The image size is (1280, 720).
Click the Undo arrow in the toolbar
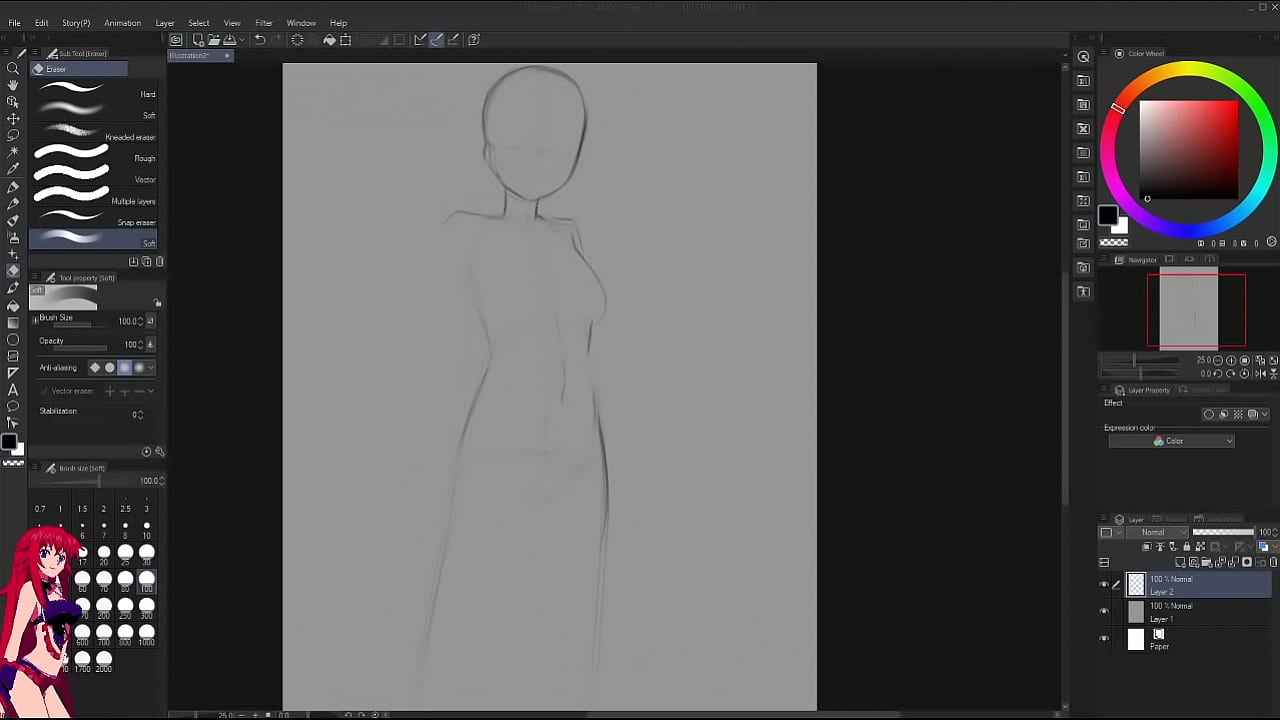point(259,40)
